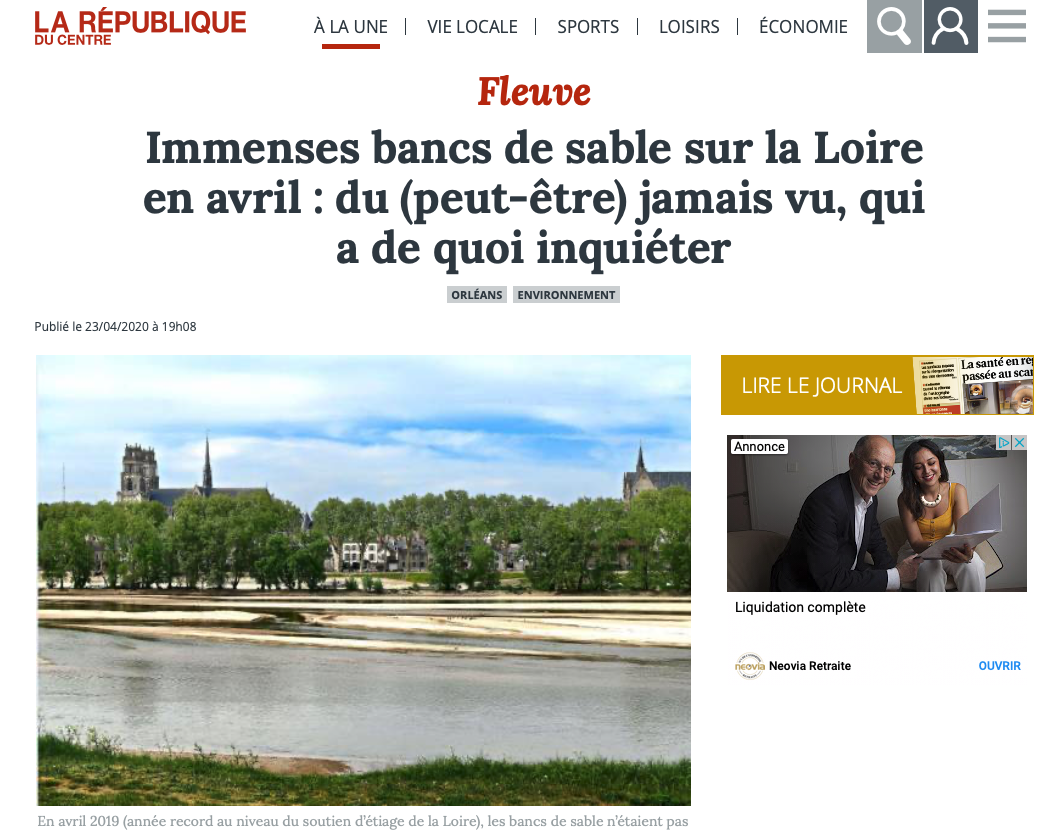The height and width of the screenshot is (835, 1064).
Task: Expand the hamburger menu icon
Action: (x=1006, y=26)
